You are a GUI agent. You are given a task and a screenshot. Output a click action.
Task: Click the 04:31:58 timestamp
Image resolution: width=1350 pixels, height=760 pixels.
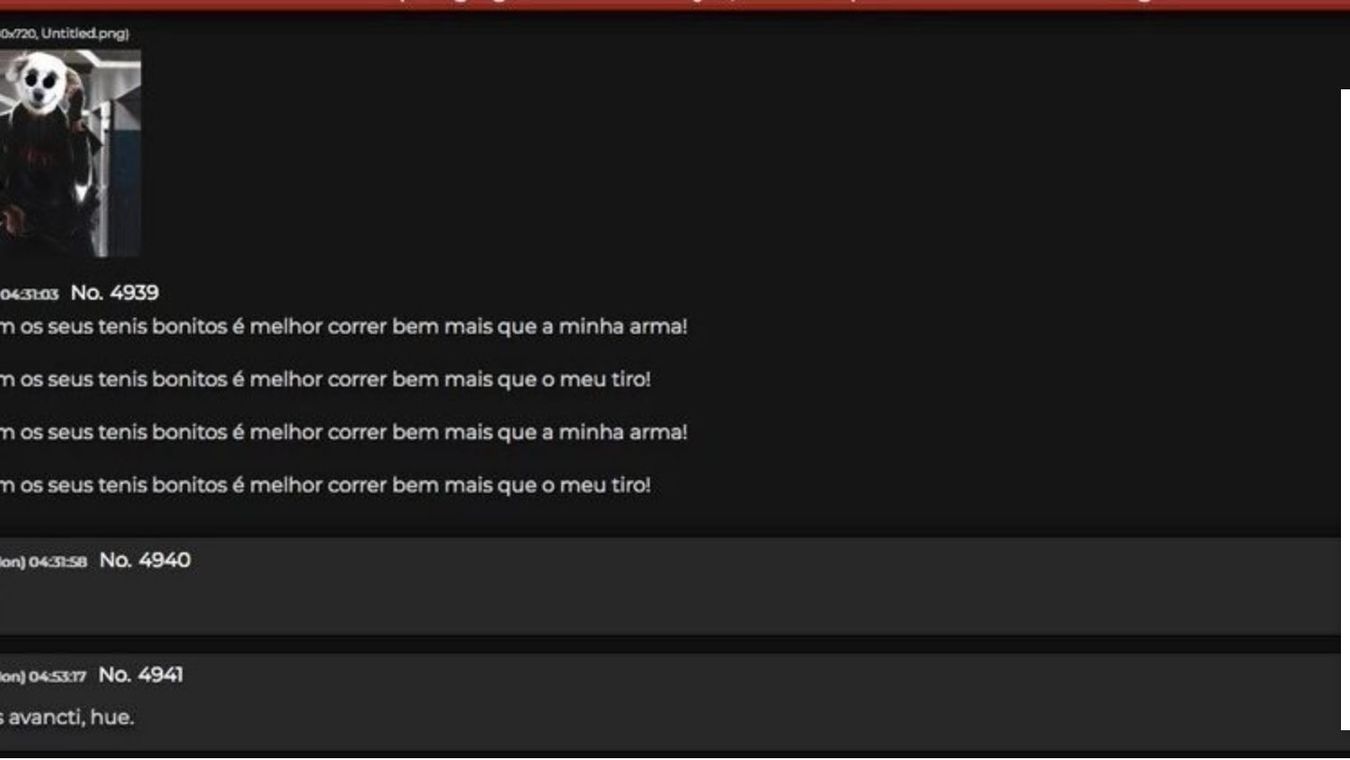coord(57,562)
